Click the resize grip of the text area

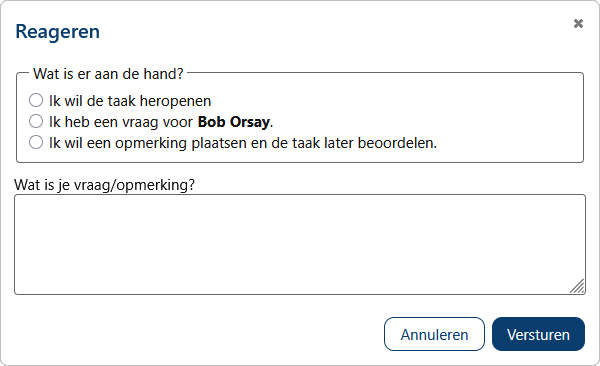577,286
